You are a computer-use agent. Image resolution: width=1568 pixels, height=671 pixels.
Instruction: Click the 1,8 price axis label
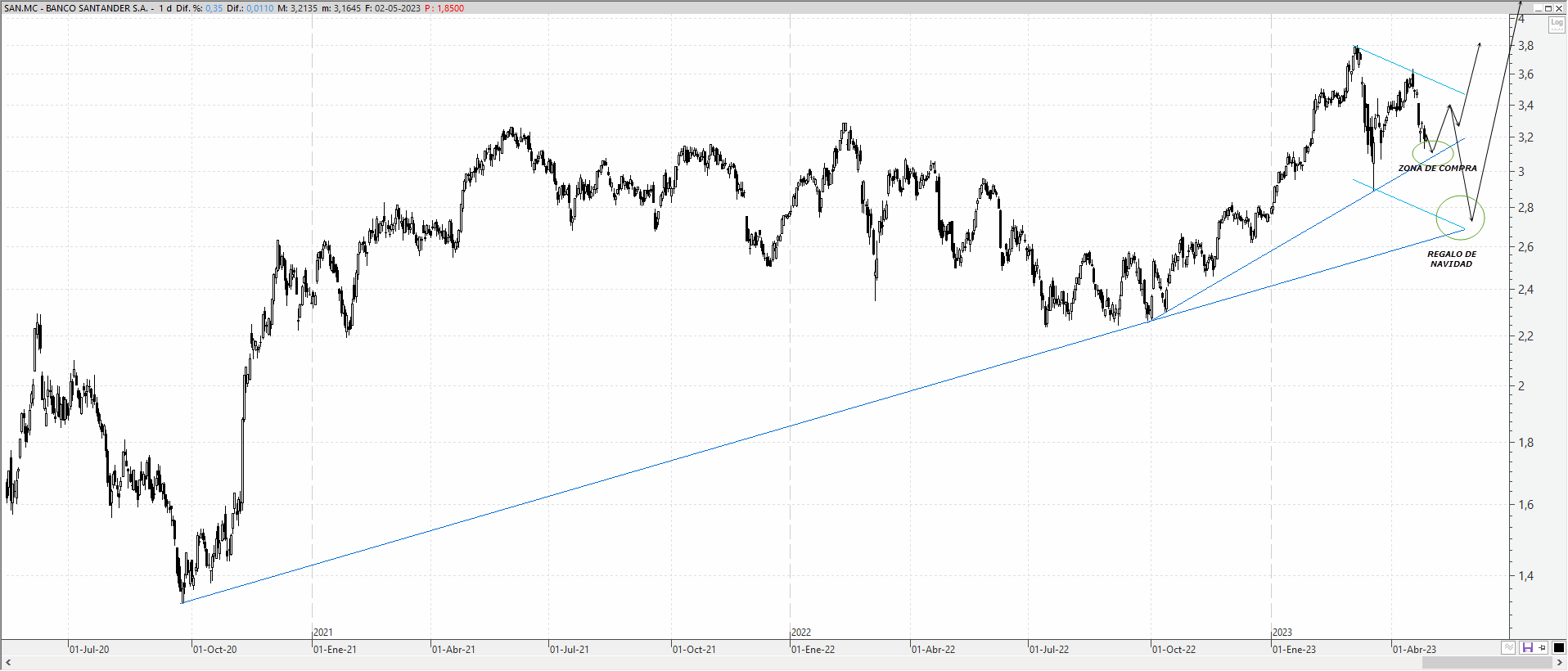(x=1525, y=443)
